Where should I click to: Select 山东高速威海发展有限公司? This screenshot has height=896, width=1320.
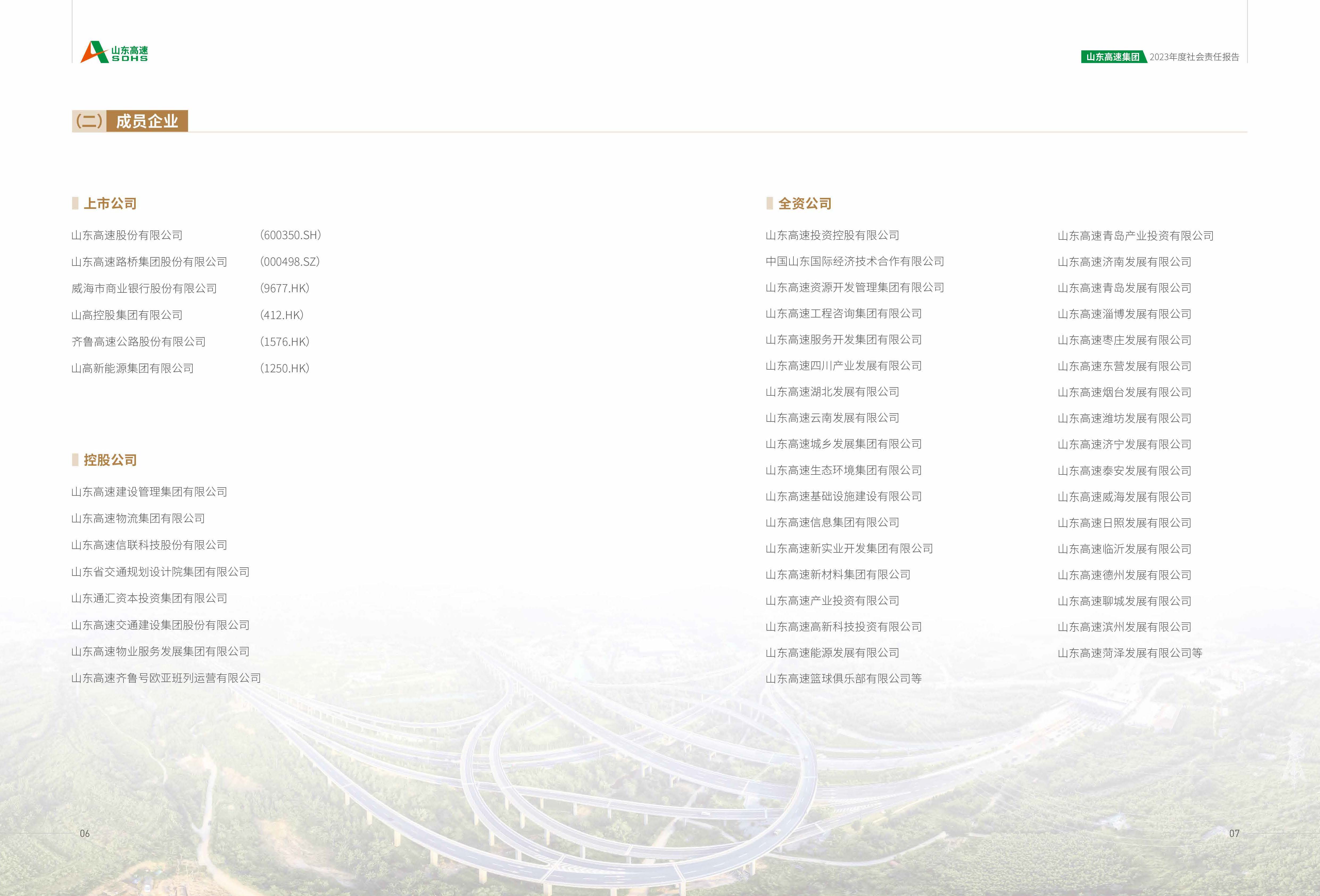[1125, 497]
